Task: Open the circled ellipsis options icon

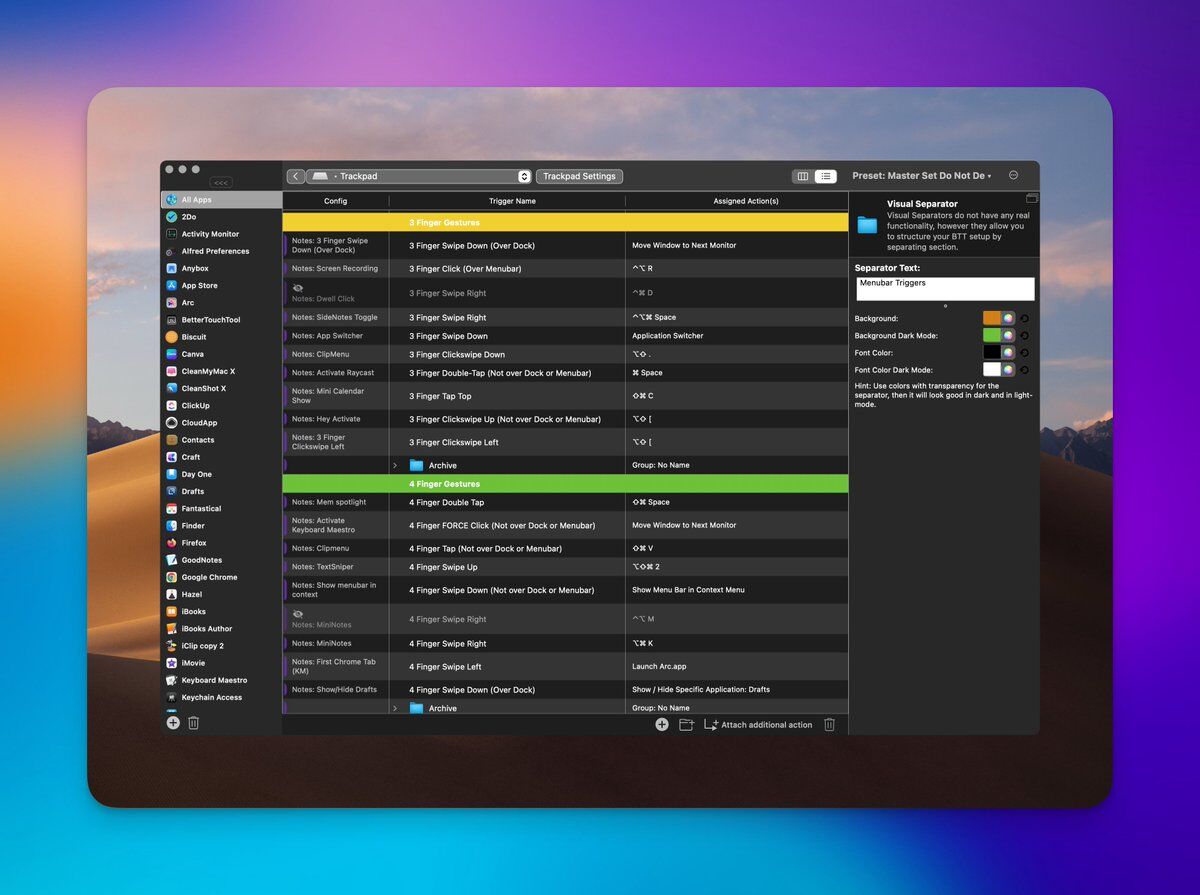Action: [x=1013, y=175]
